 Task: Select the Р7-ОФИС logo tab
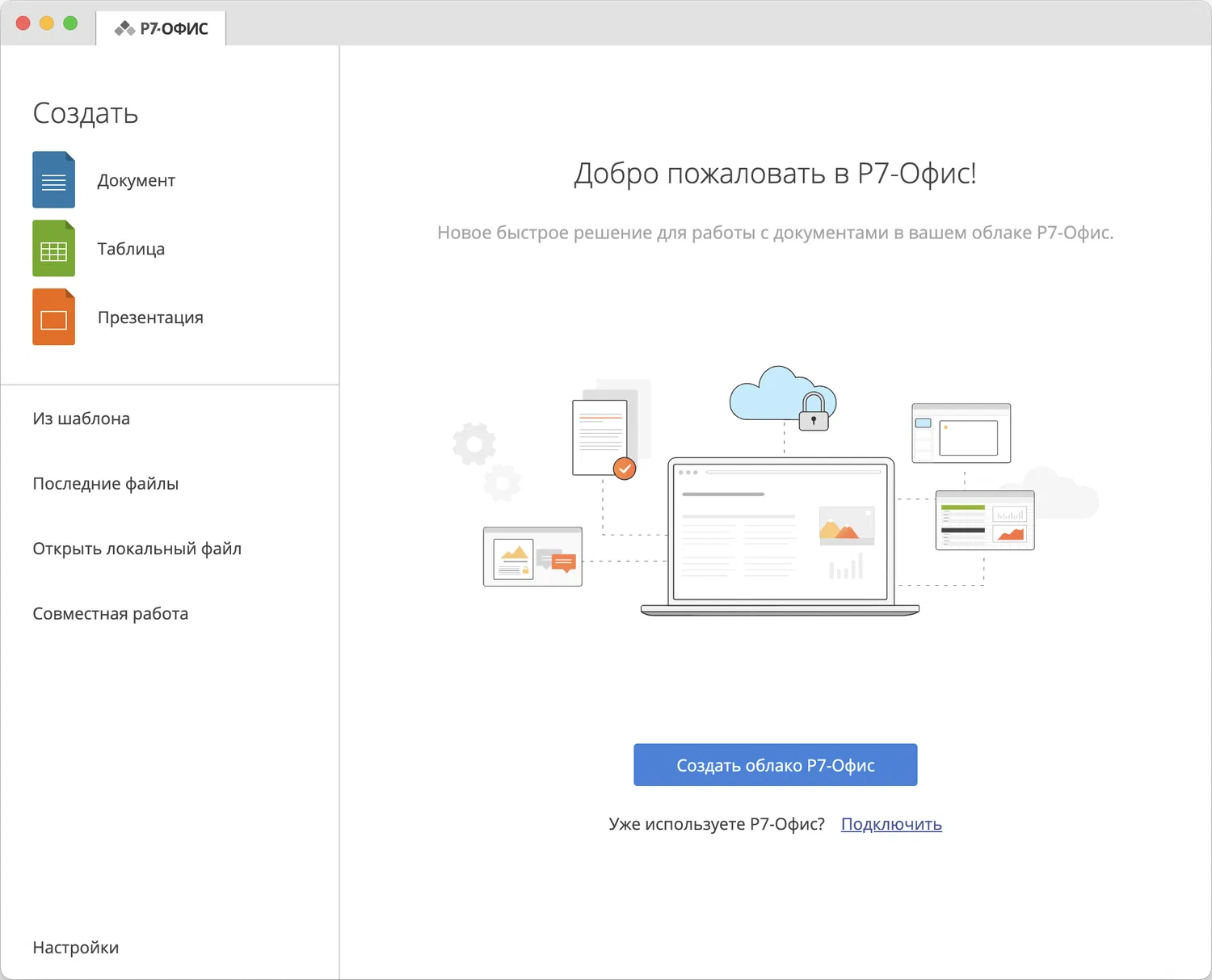161,29
